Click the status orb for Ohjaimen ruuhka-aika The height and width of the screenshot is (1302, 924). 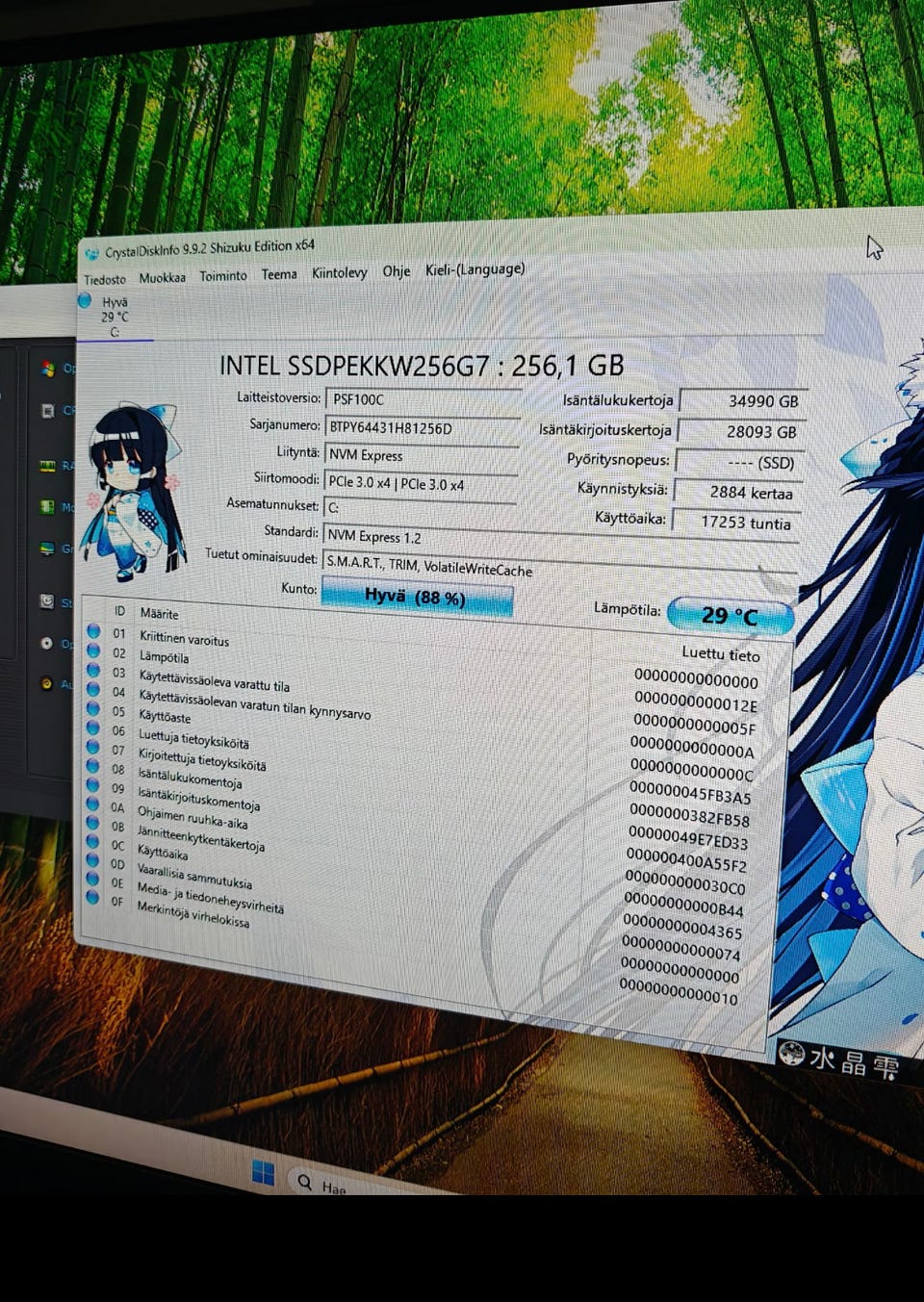[92, 804]
